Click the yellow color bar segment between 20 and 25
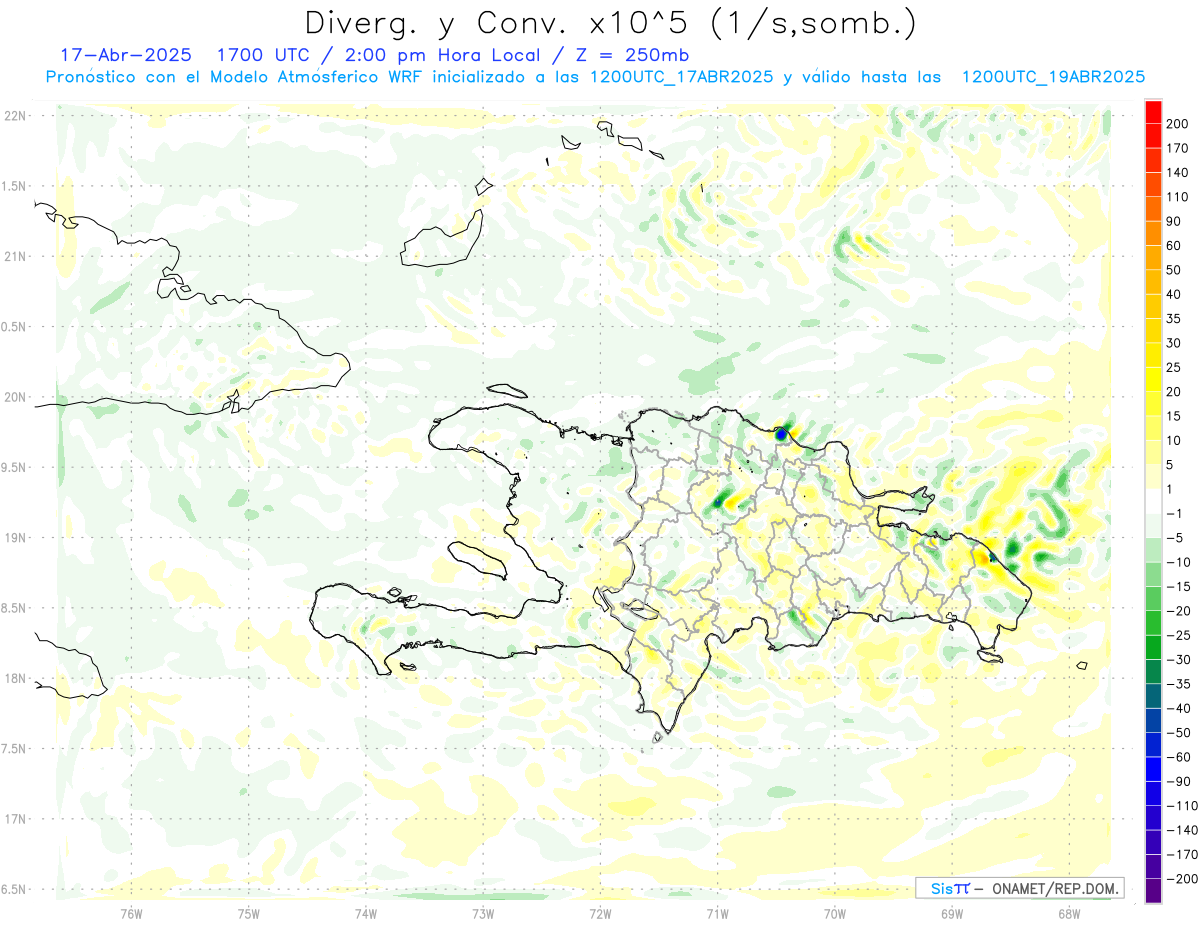Screen dimensions: 1200x927 (x=1154, y=379)
